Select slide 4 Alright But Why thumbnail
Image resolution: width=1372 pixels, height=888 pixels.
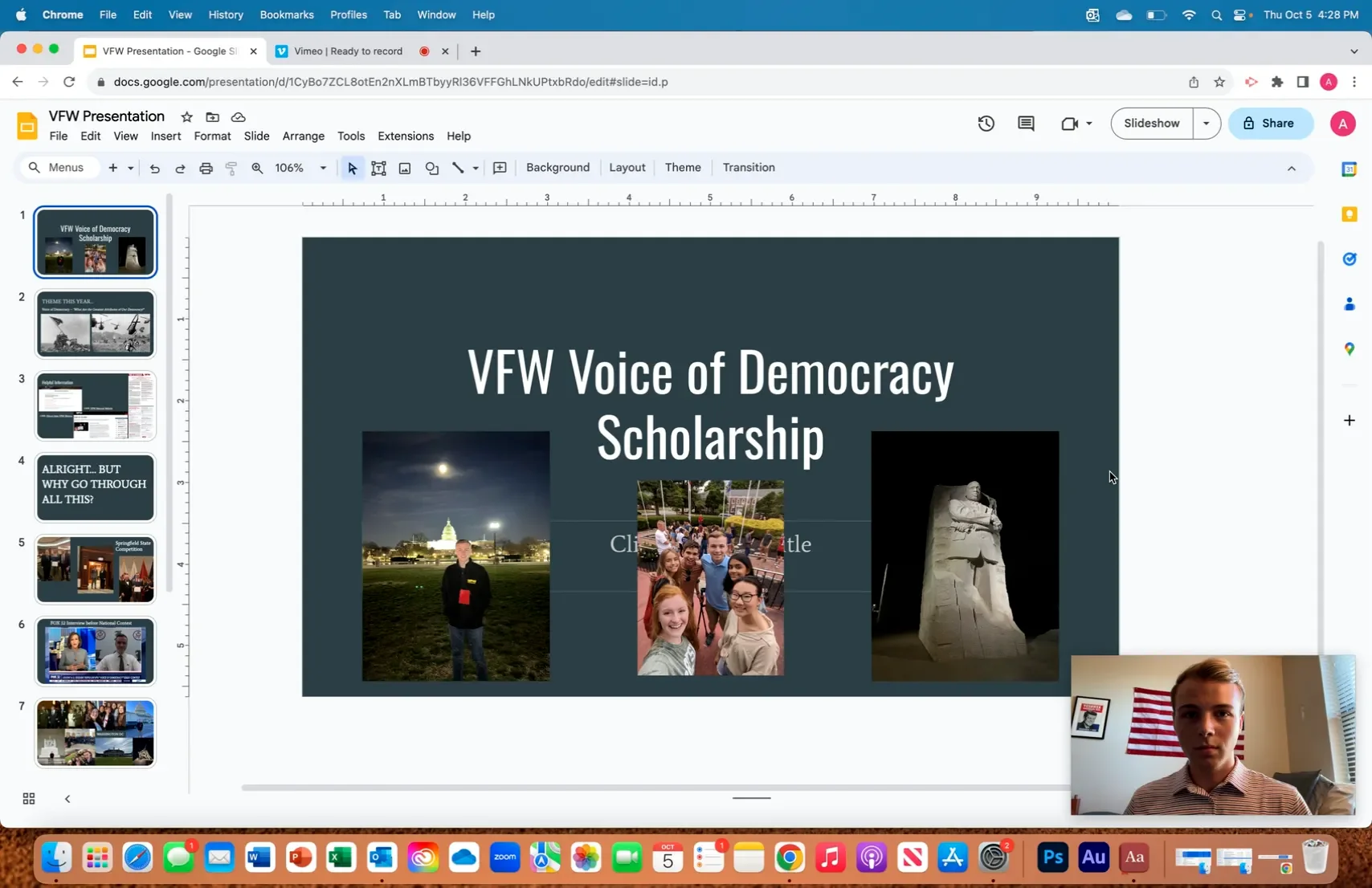(x=95, y=488)
